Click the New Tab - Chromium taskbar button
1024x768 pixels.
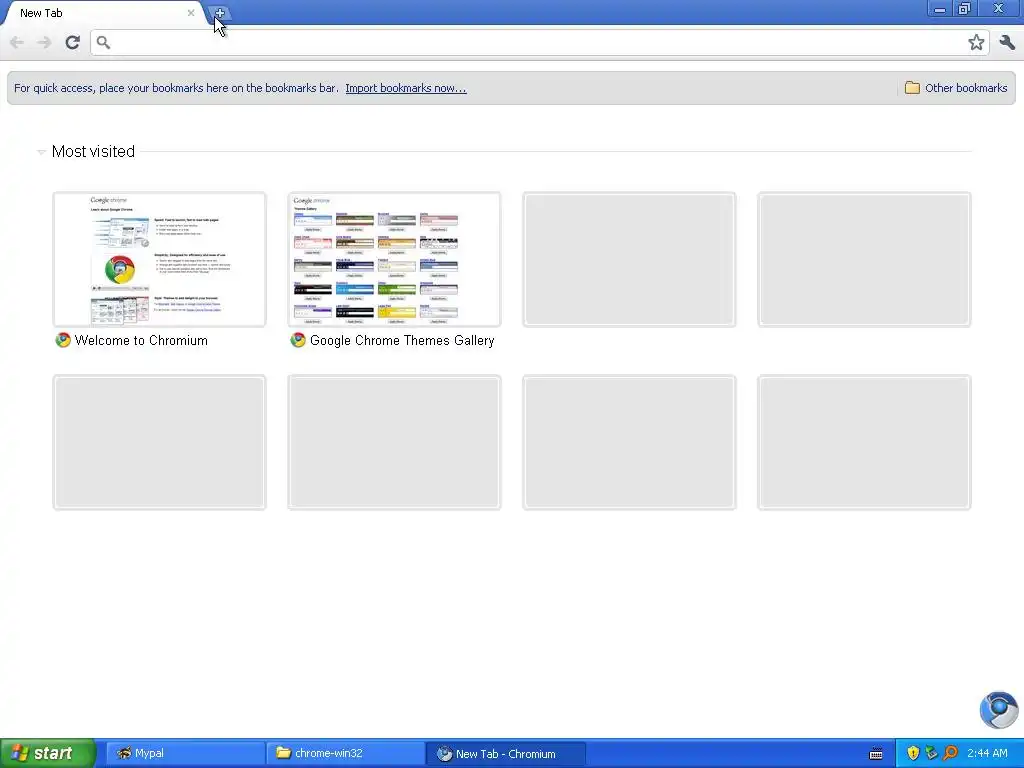(x=505, y=753)
